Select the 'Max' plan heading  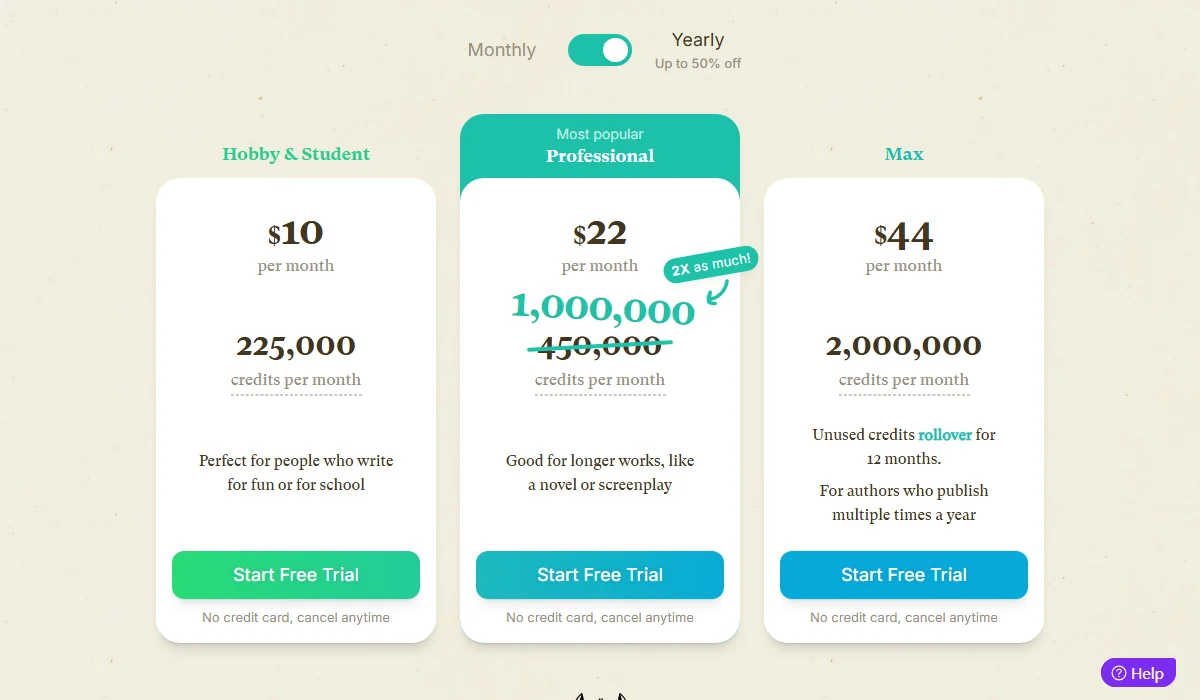point(904,154)
